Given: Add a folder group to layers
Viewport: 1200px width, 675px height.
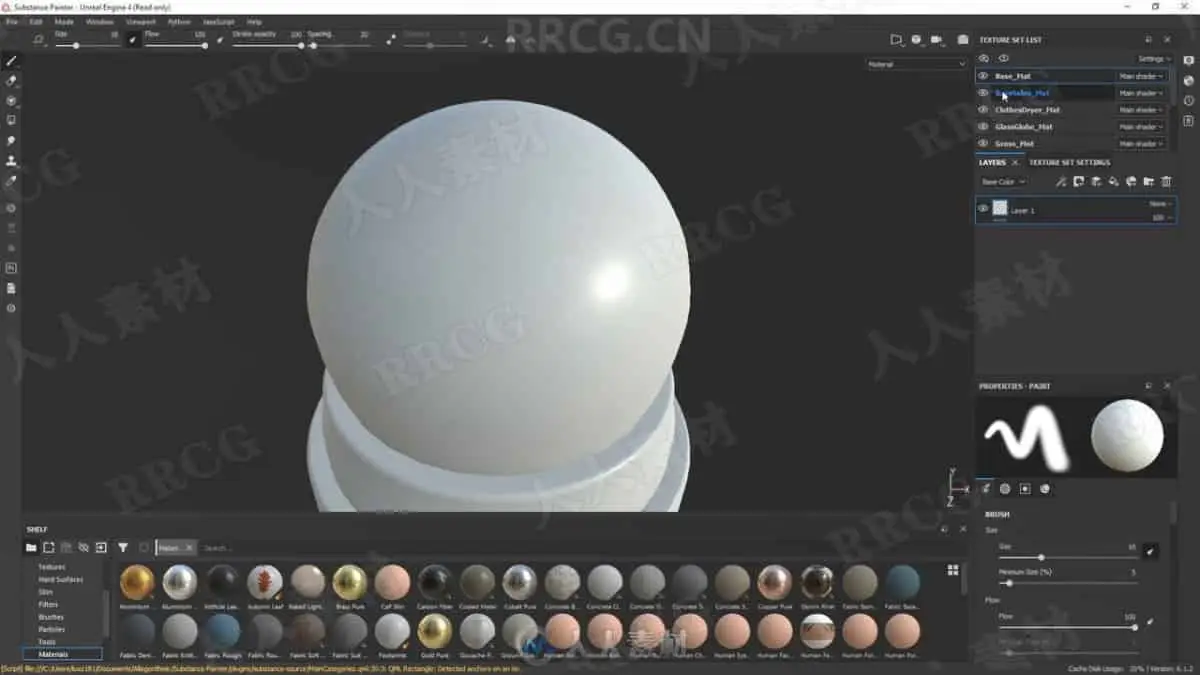Looking at the screenshot, I should tap(1149, 182).
